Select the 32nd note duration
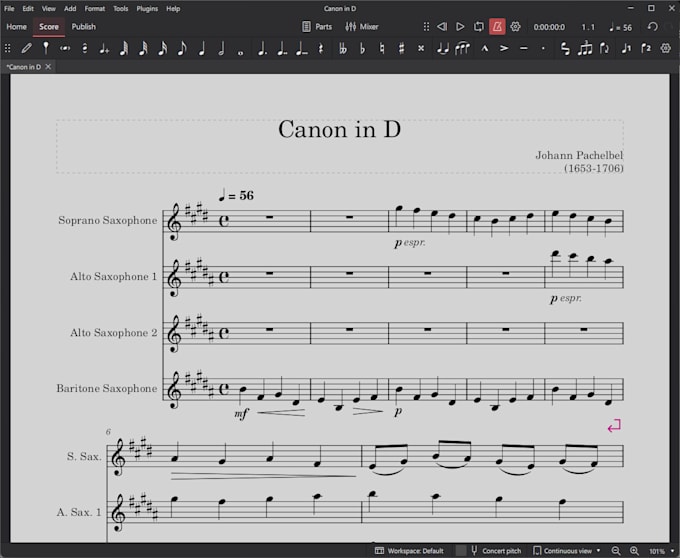 click(x=143, y=49)
